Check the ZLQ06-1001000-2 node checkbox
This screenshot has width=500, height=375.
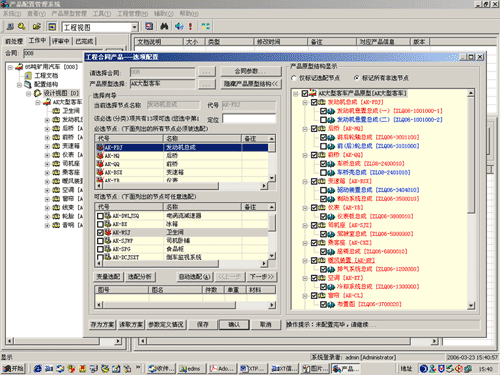(x=323, y=120)
